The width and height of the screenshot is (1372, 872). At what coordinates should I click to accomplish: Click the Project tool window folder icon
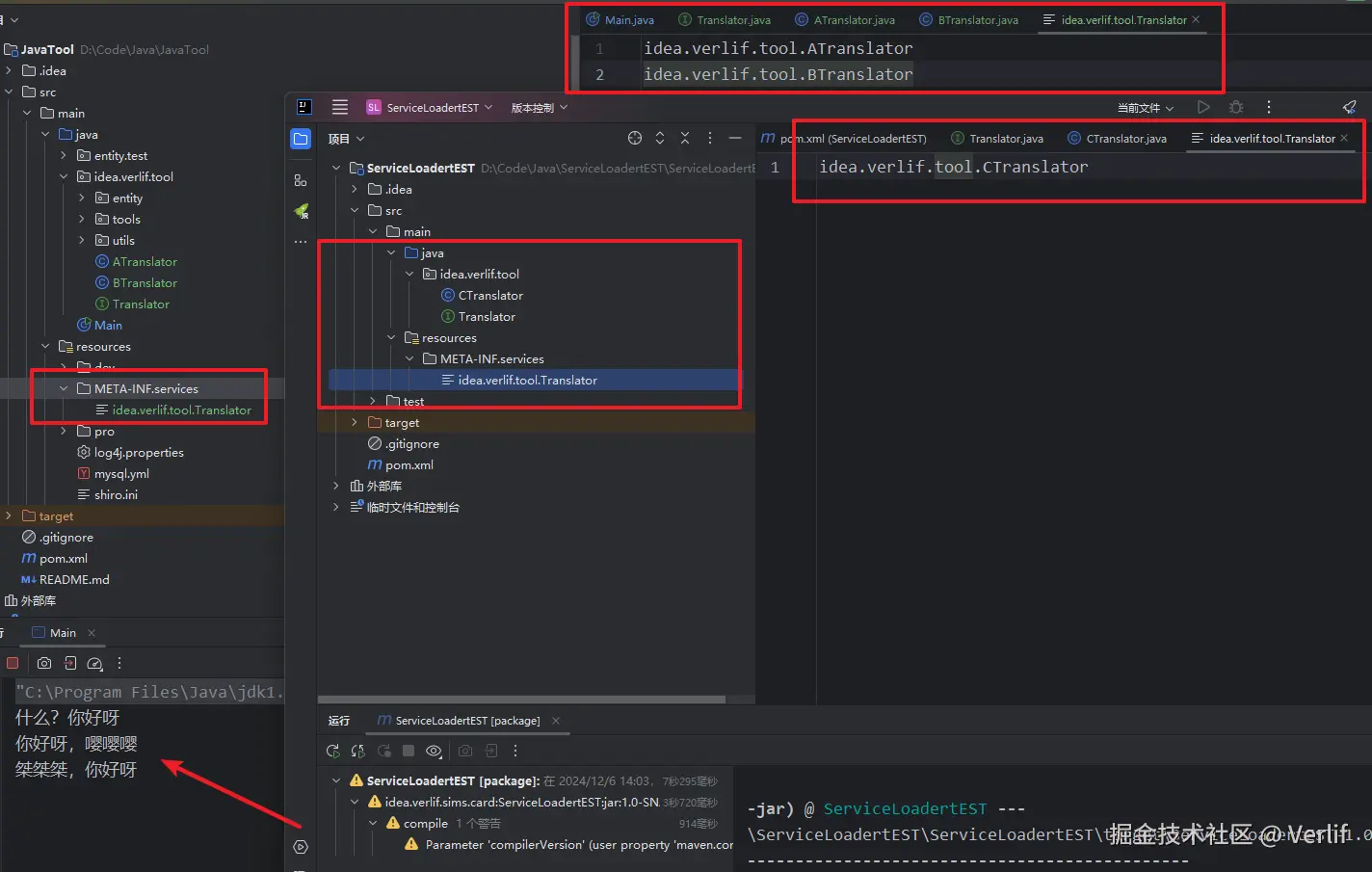point(301,139)
